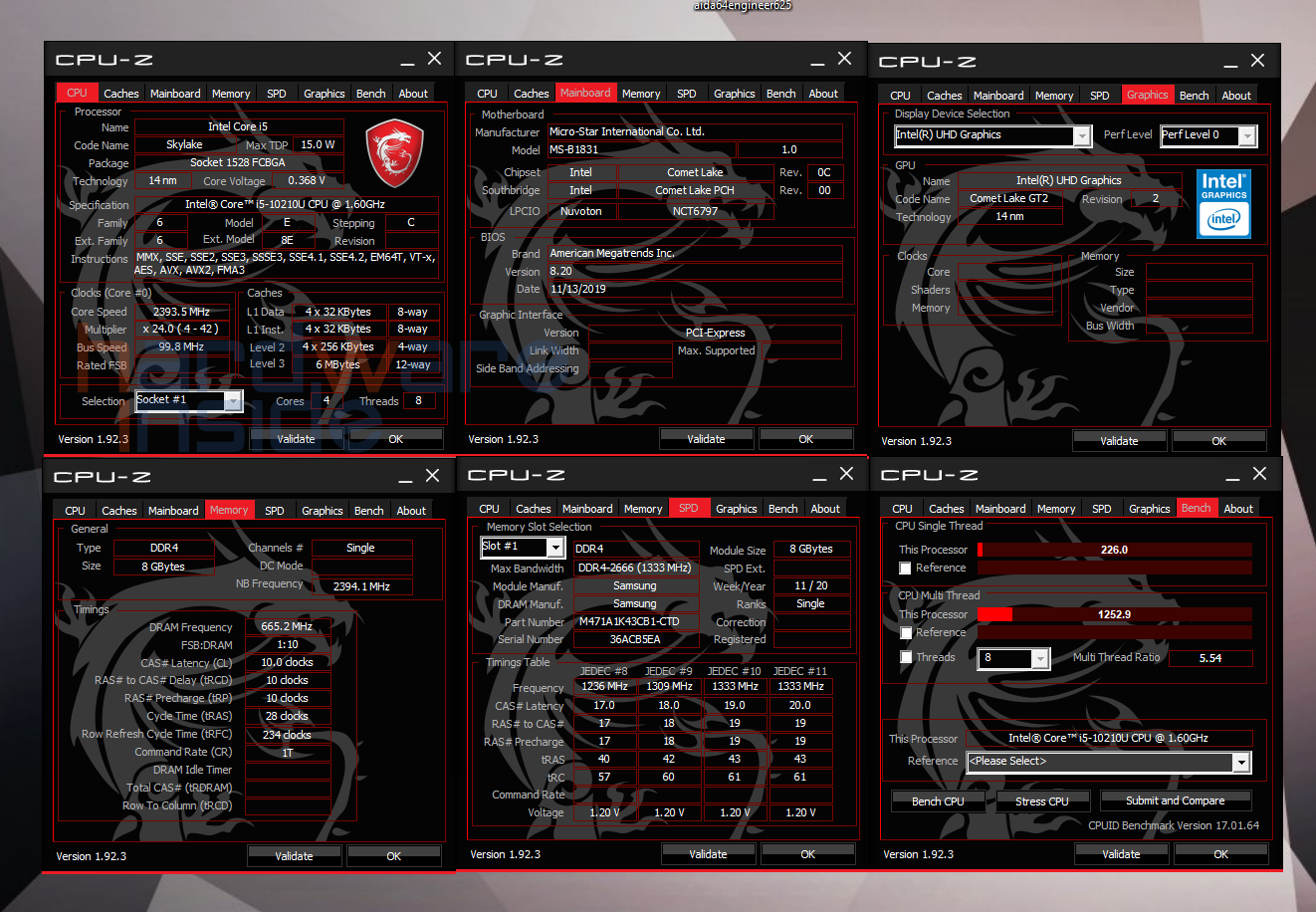Close the CPU tab window
The width and height of the screenshot is (1316, 912).
pos(434,59)
